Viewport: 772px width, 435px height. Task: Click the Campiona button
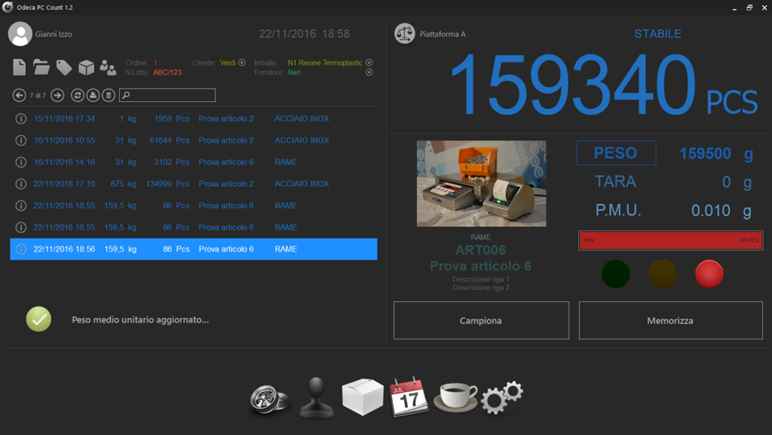tap(481, 320)
